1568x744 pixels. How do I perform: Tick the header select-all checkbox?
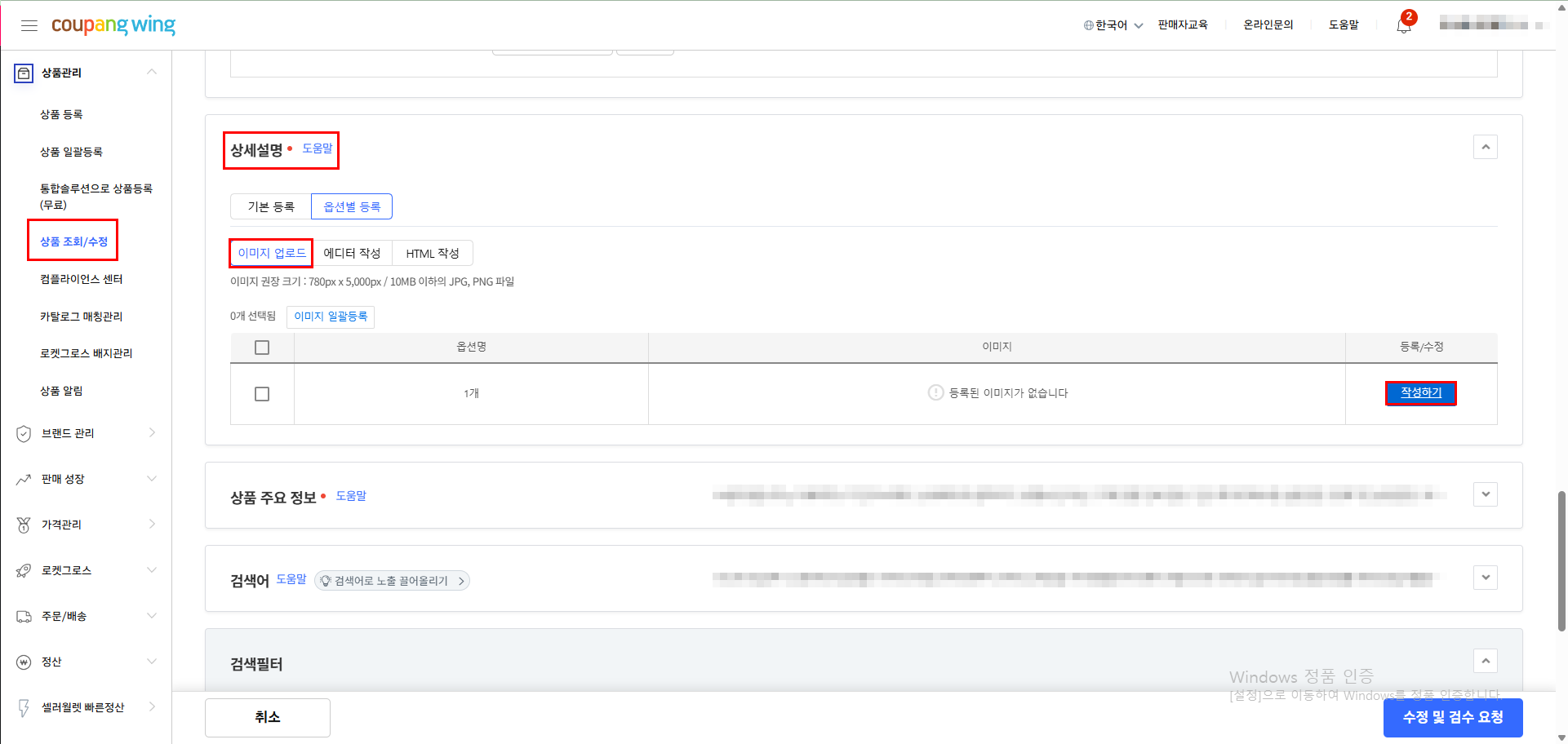pyautogui.click(x=262, y=348)
